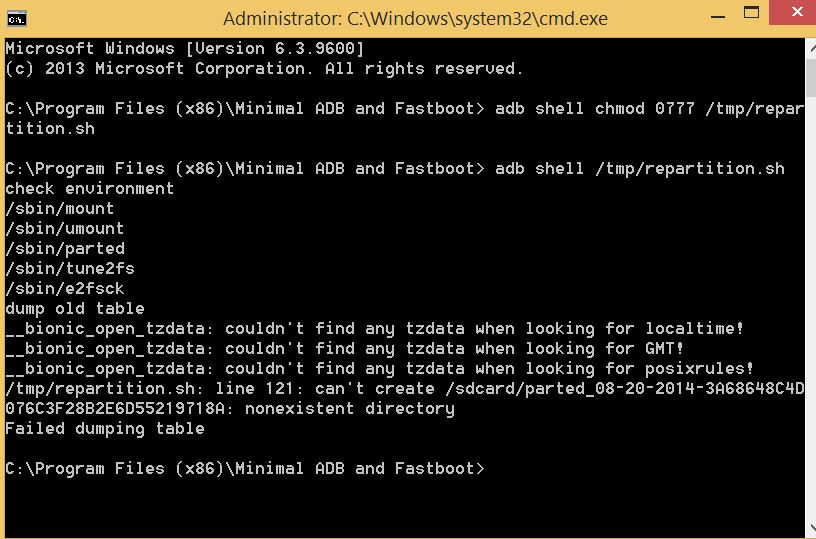Maximize the cmd.exe window
This screenshot has width=816, height=539.
tap(751, 13)
